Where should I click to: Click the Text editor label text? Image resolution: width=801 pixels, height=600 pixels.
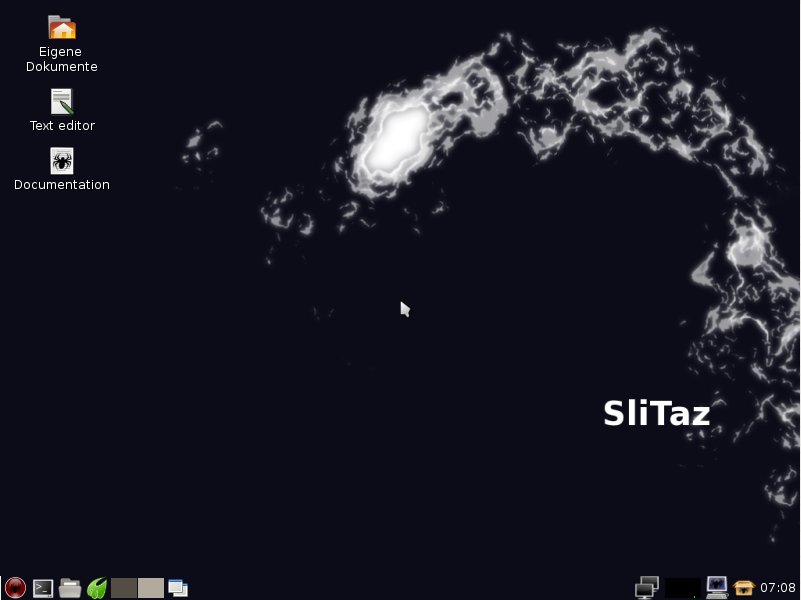pos(62,126)
